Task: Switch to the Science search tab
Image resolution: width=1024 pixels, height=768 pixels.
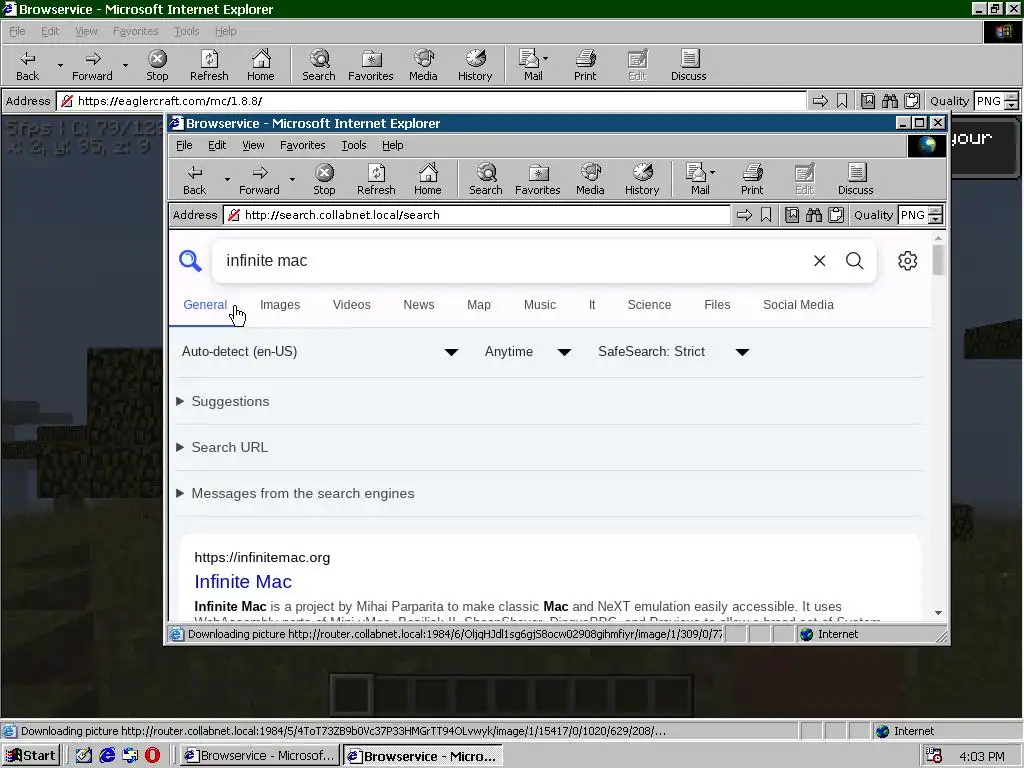Action: pos(649,304)
